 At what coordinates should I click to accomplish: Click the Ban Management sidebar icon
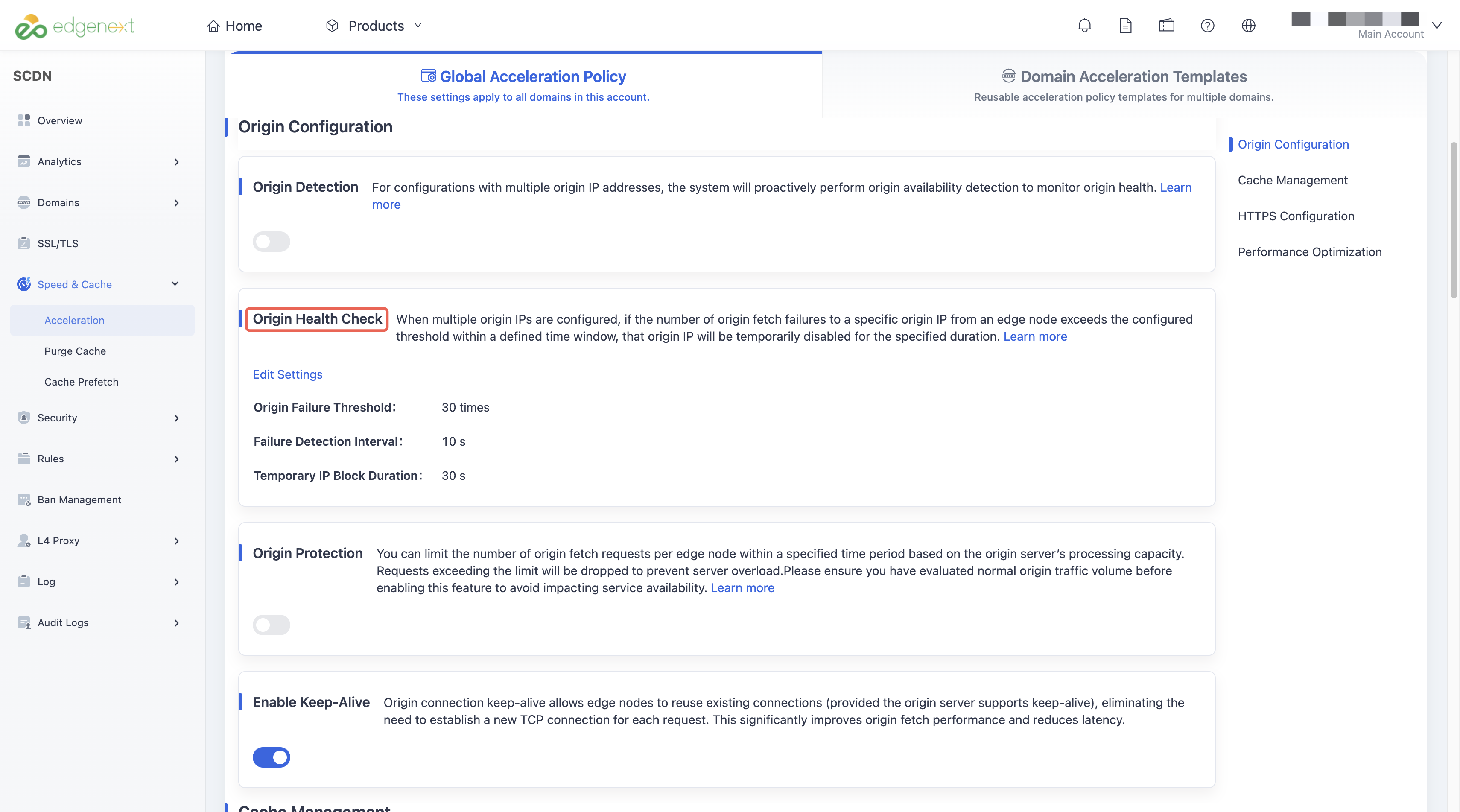(x=24, y=500)
